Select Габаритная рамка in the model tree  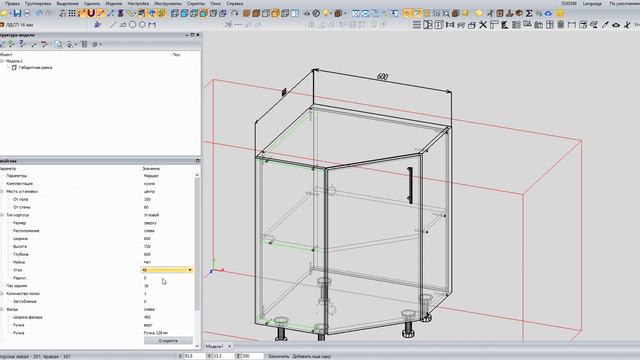35,67
